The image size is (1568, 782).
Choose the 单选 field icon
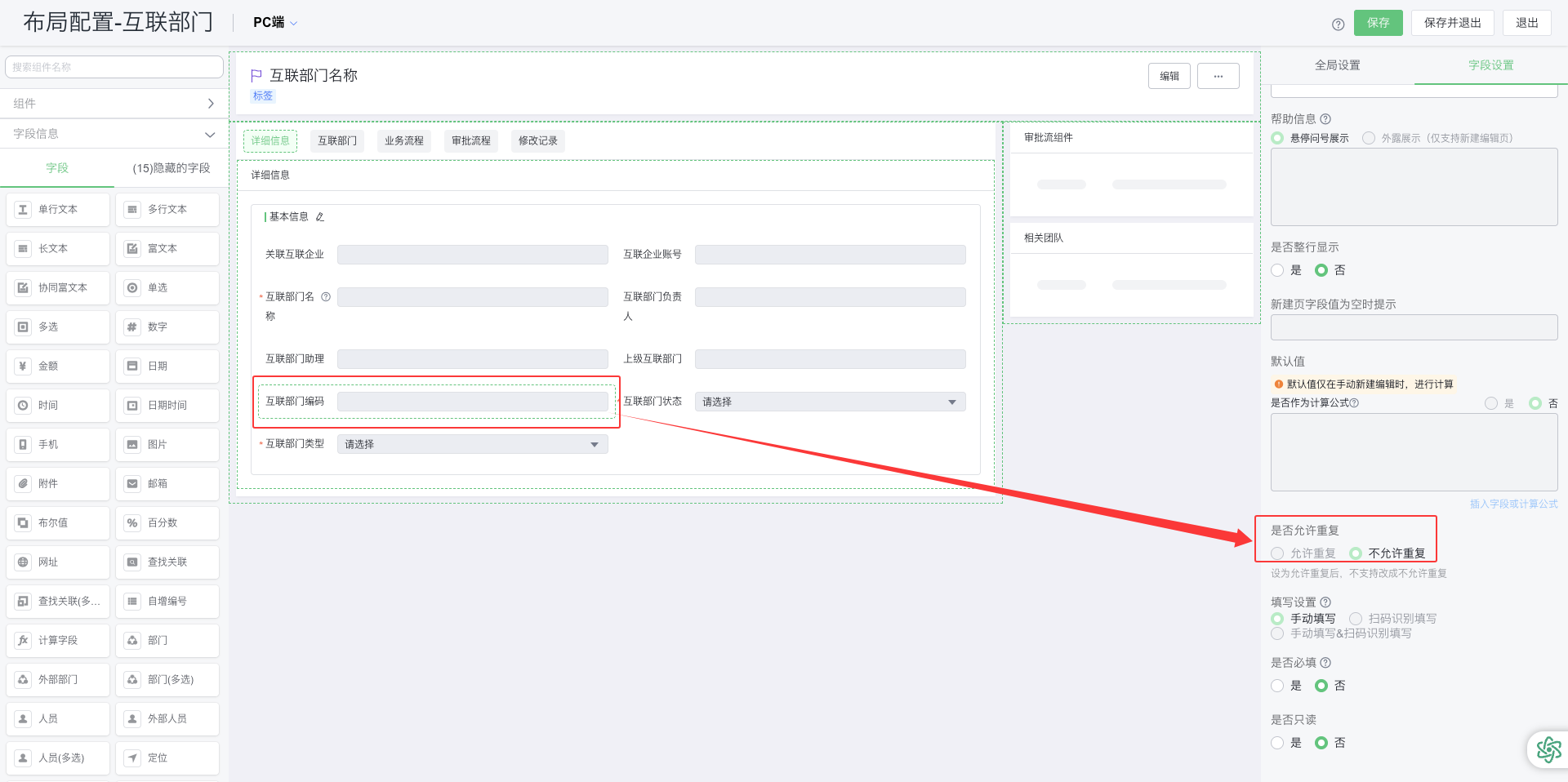click(x=132, y=288)
